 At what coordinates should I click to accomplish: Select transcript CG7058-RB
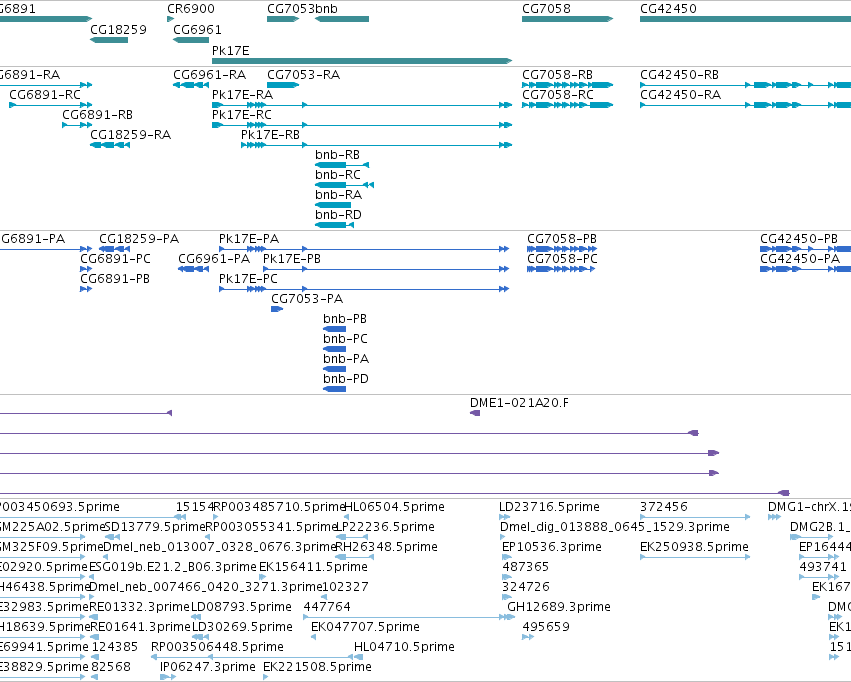[x=568, y=85]
